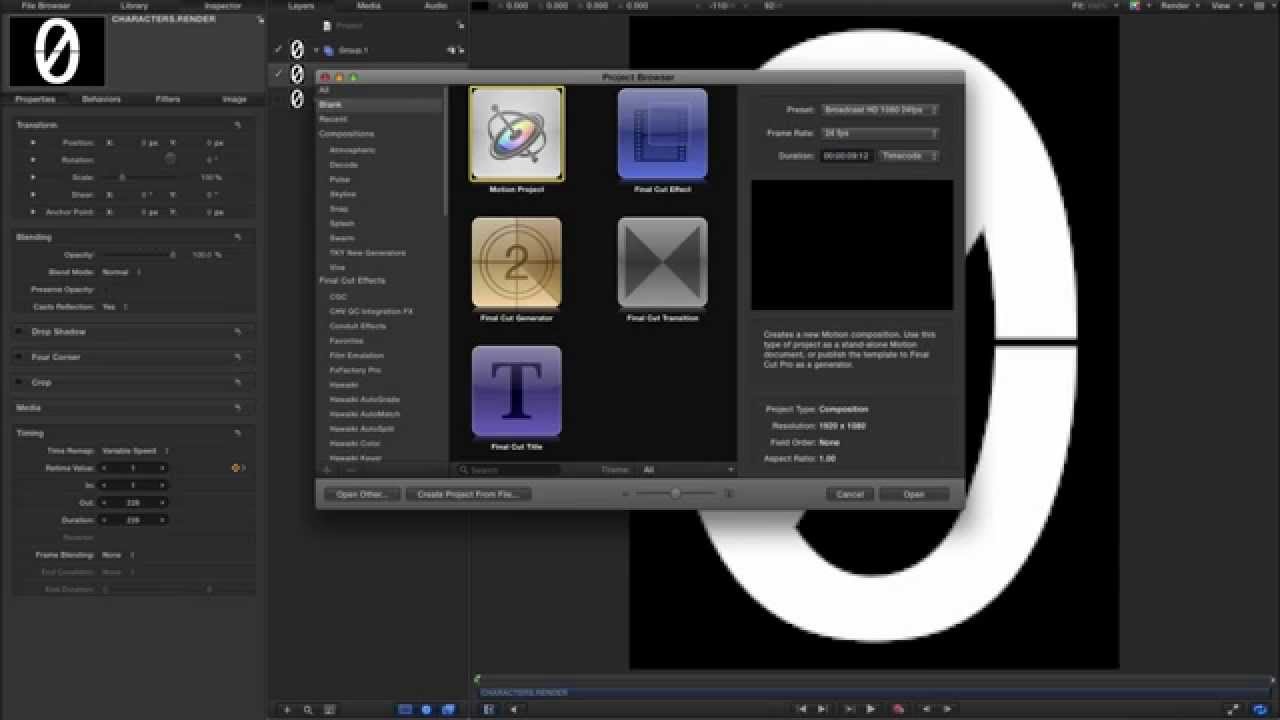
Task: Toggle the Four Corner checkbox
Action: point(21,357)
